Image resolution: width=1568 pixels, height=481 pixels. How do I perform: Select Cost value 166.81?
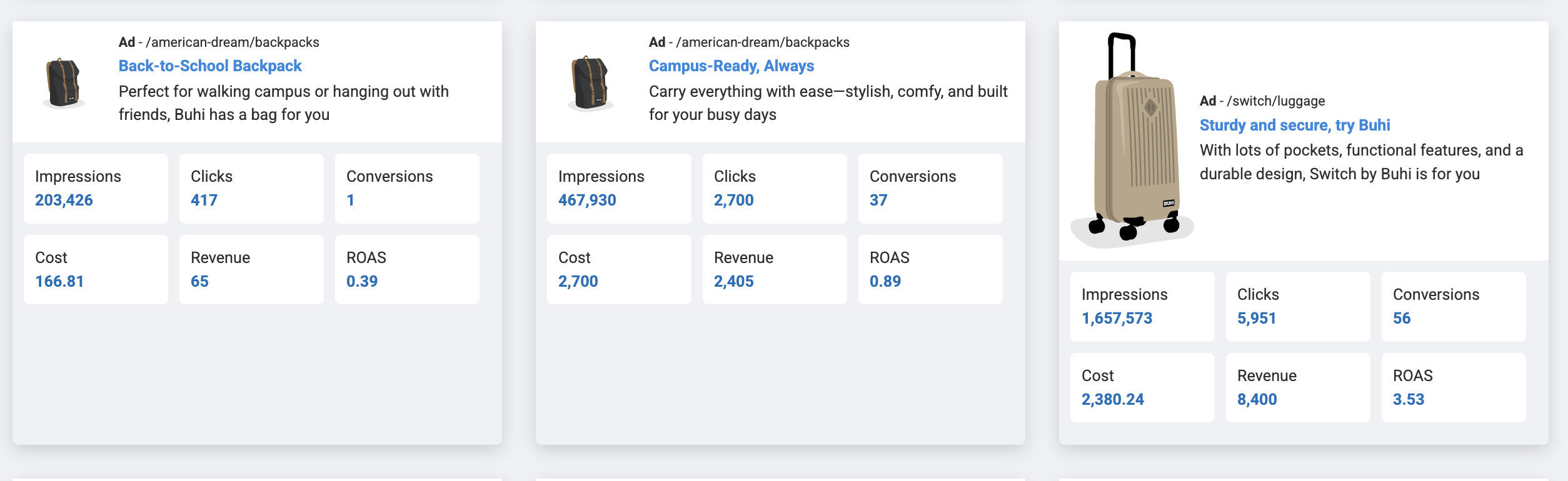click(x=59, y=282)
